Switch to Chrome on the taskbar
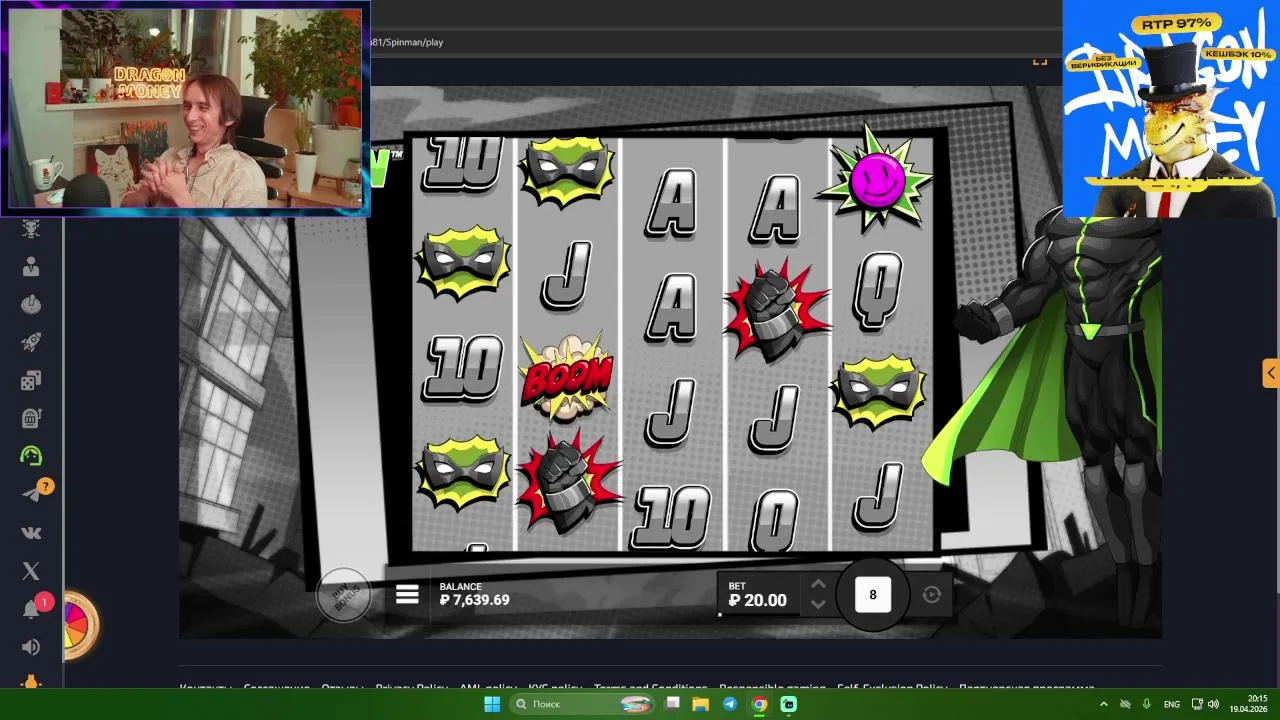This screenshot has width=1280, height=720. pyautogui.click(x=759, y=704)
